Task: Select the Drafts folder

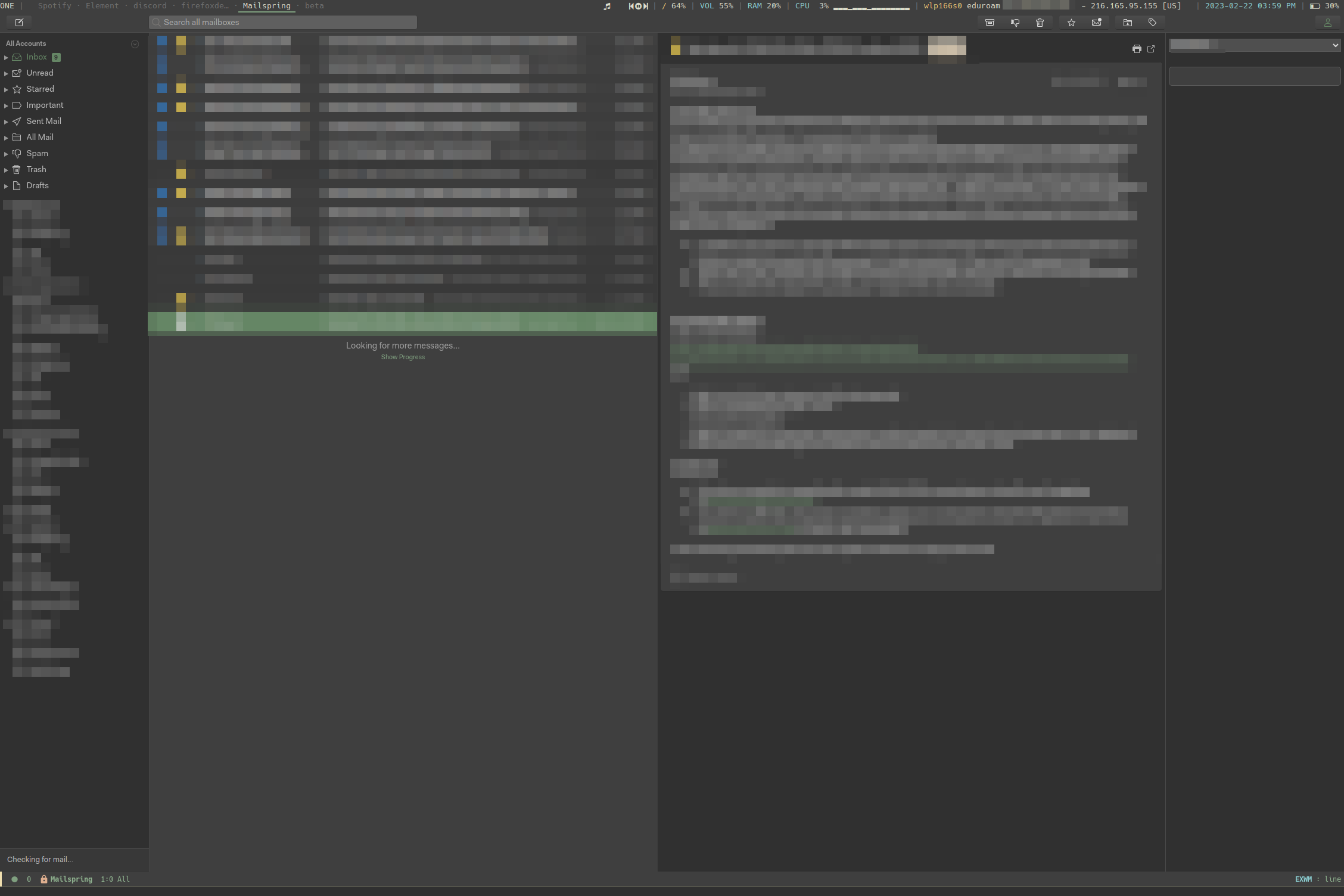Action: [37, 186]
